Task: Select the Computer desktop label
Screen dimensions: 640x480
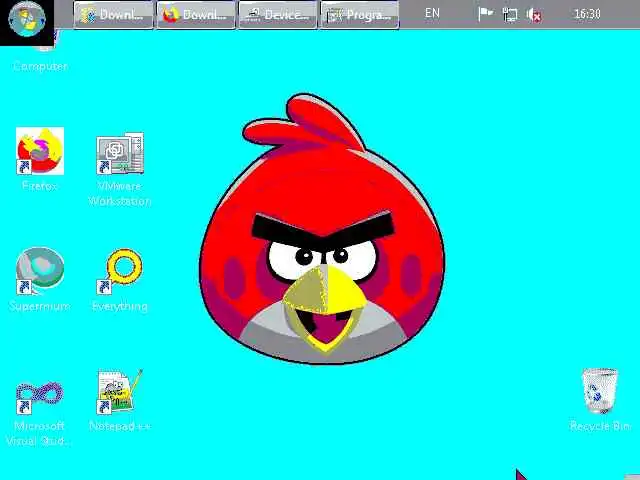Action: pyautogui.click(x=40, y=66)
